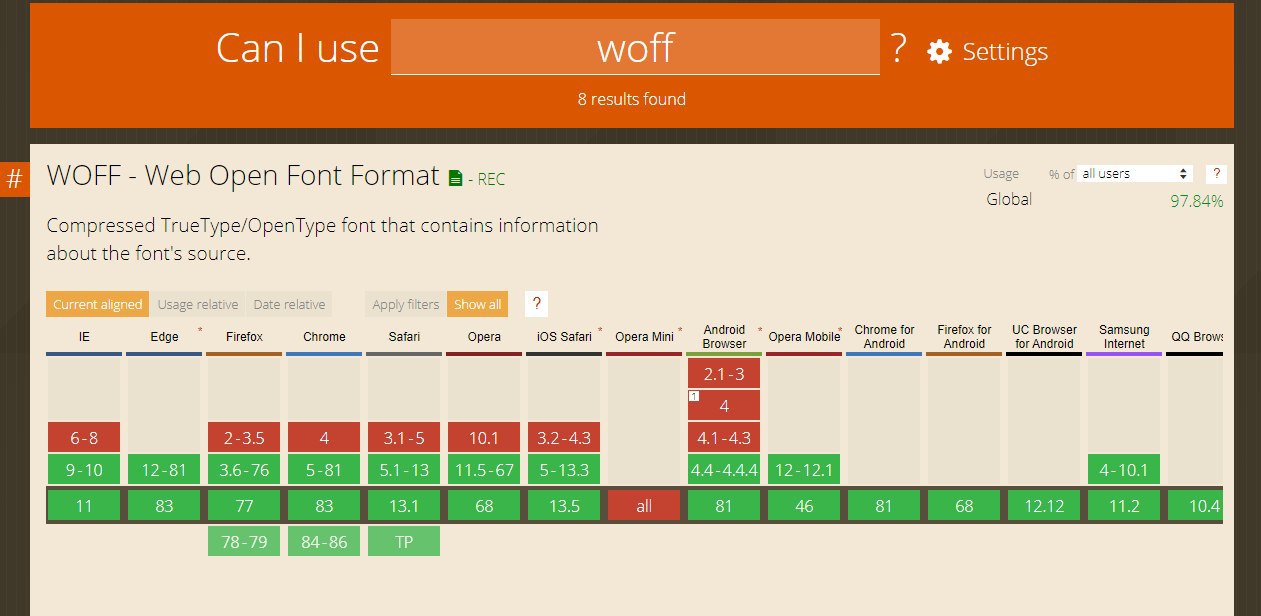This screenshot has height=616, width=1261.
Task: Click the WOFF - Web Open Font Format title
Action: click(x=243, y=176)
